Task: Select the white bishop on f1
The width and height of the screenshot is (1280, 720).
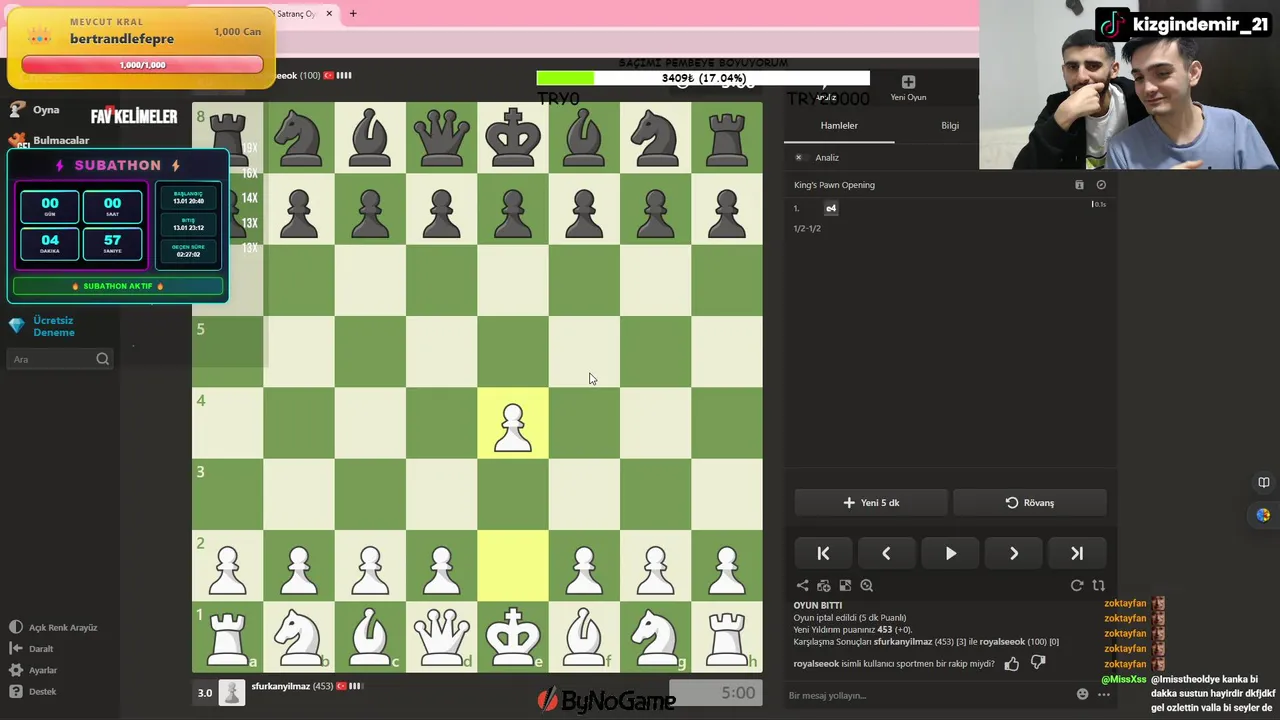Action: click(x=584, y=637)
